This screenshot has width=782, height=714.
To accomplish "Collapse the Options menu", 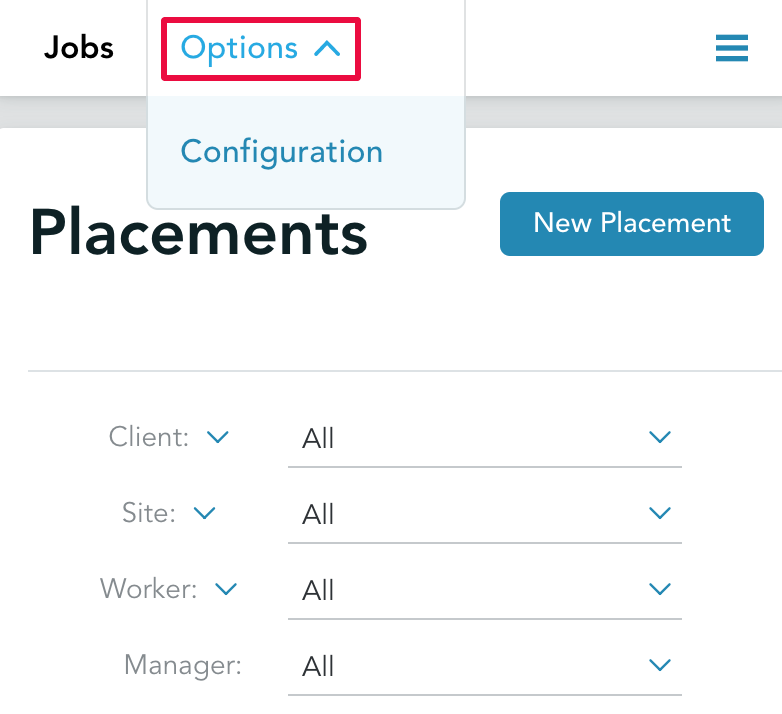I will click(261, 49).
